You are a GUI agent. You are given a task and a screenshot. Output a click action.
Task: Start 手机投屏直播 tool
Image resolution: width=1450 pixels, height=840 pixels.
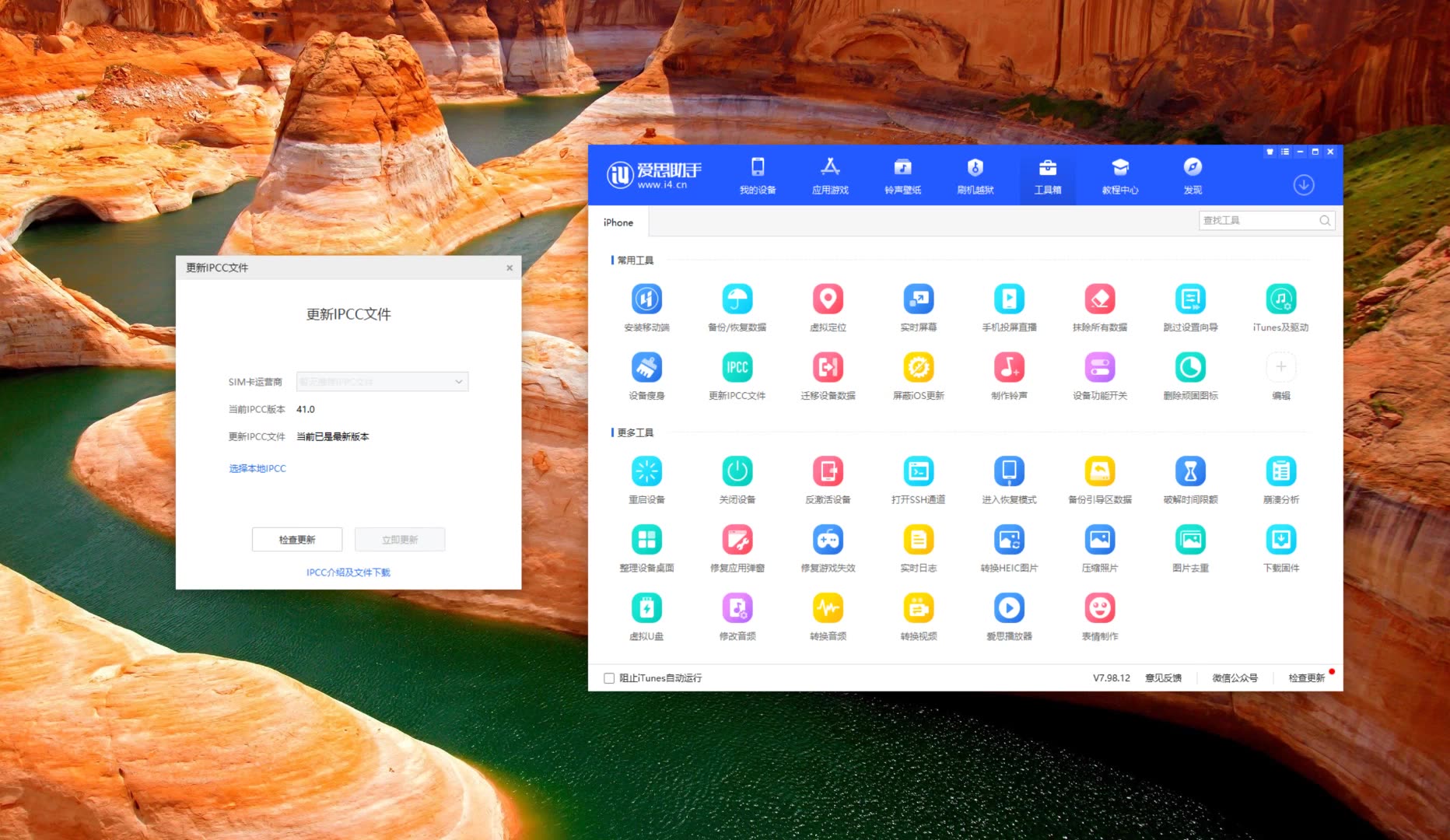[x=1009, y=299]
